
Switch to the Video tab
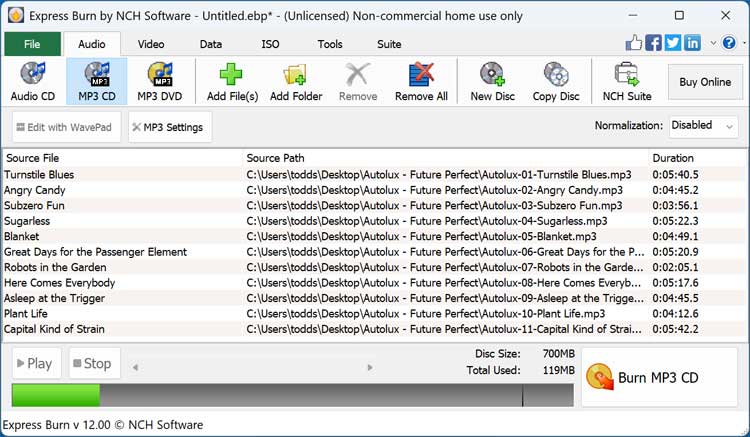151,44
